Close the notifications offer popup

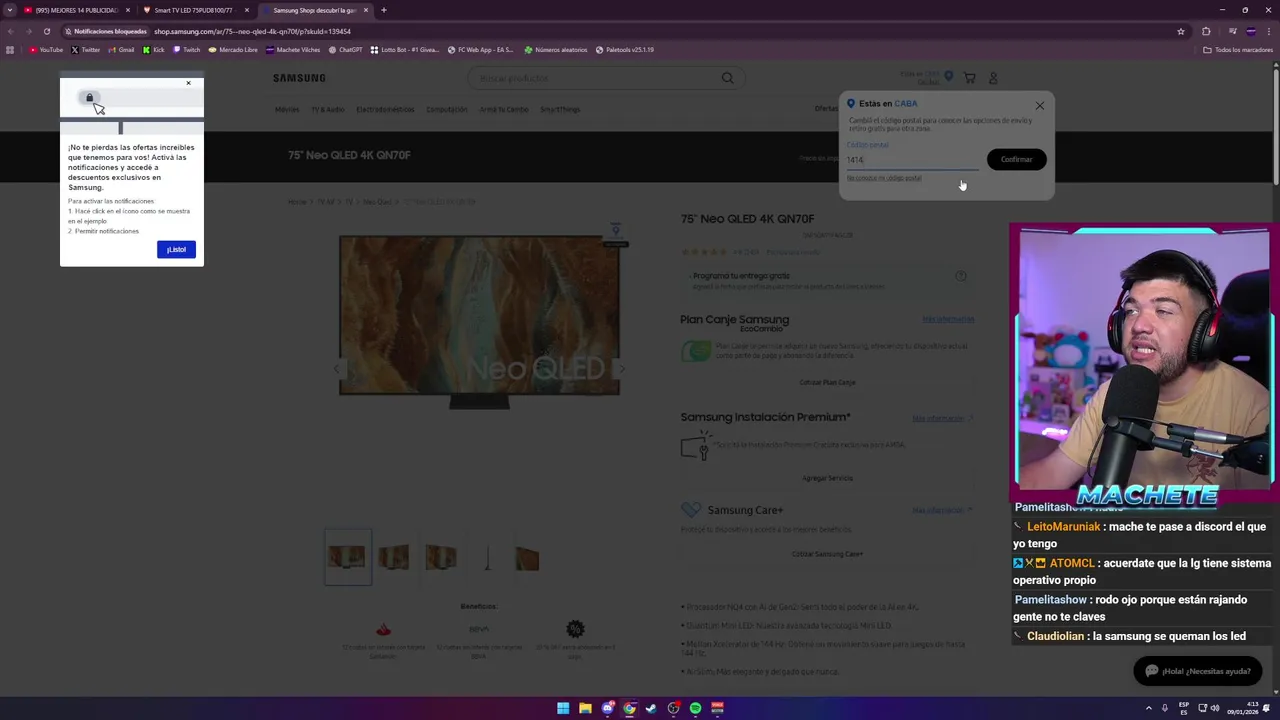coord(188,83)
